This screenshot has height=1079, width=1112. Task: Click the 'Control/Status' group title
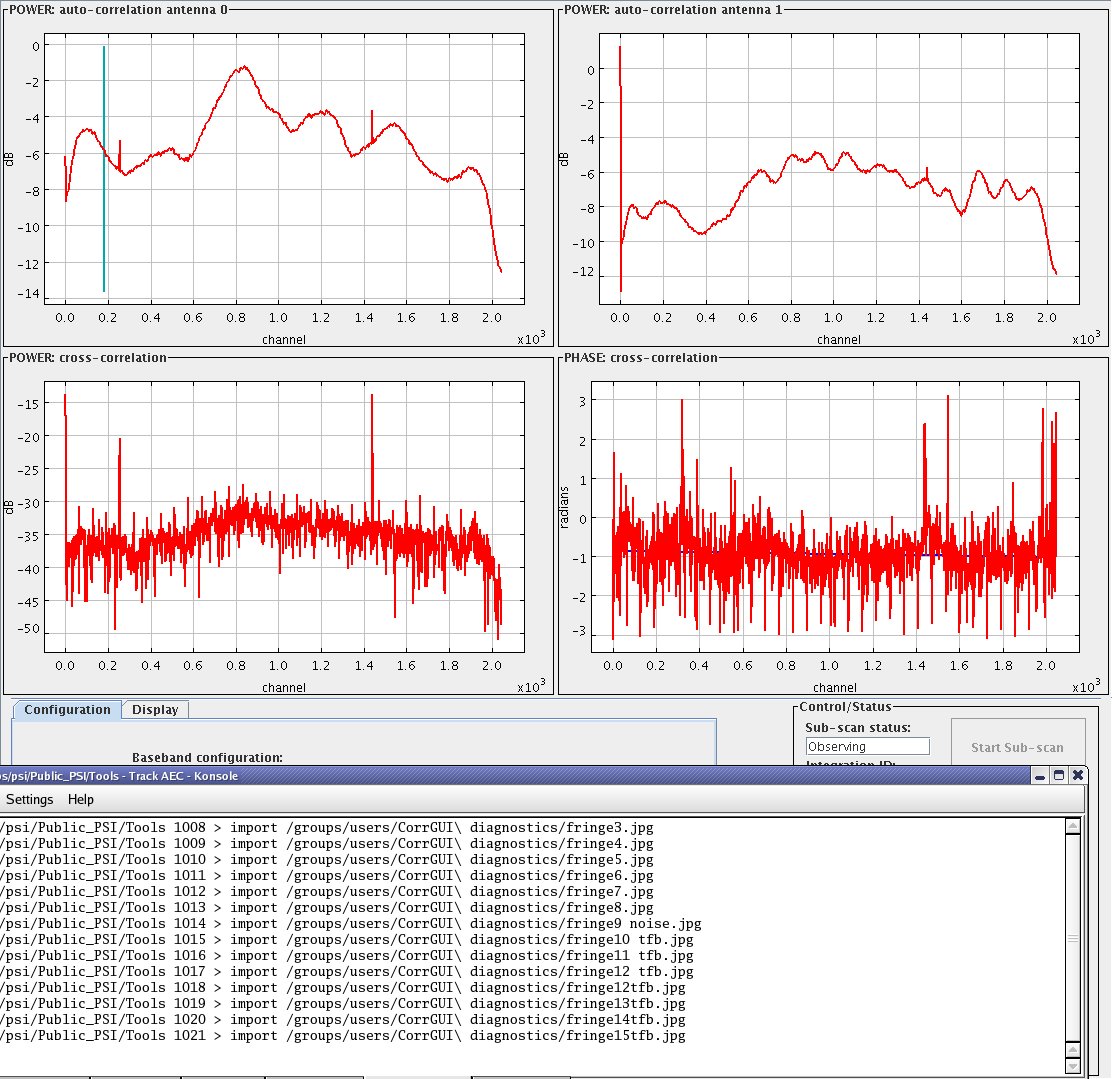(x=845, y=707)
